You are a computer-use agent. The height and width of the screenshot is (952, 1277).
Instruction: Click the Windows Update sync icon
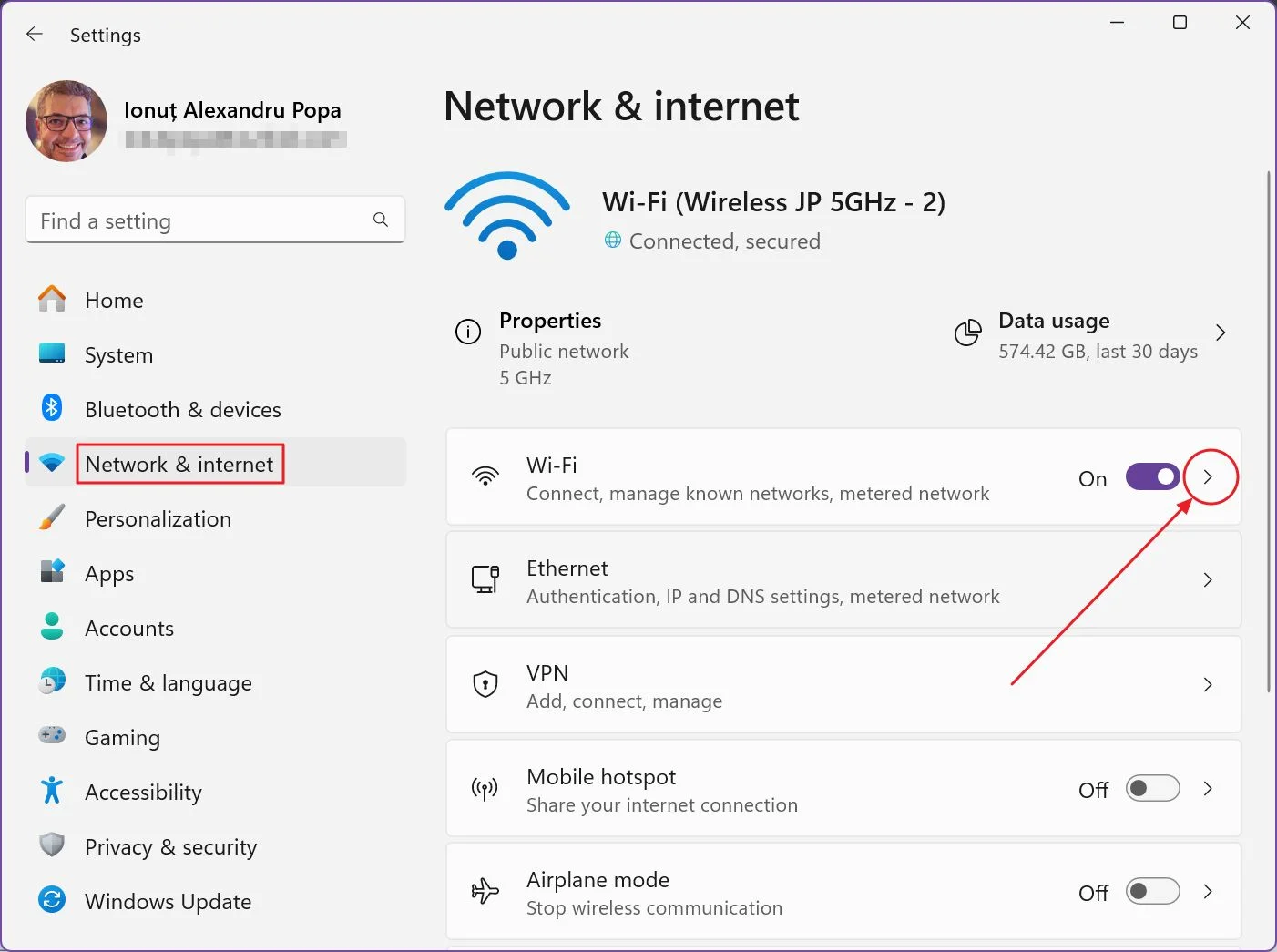point(52,900)
